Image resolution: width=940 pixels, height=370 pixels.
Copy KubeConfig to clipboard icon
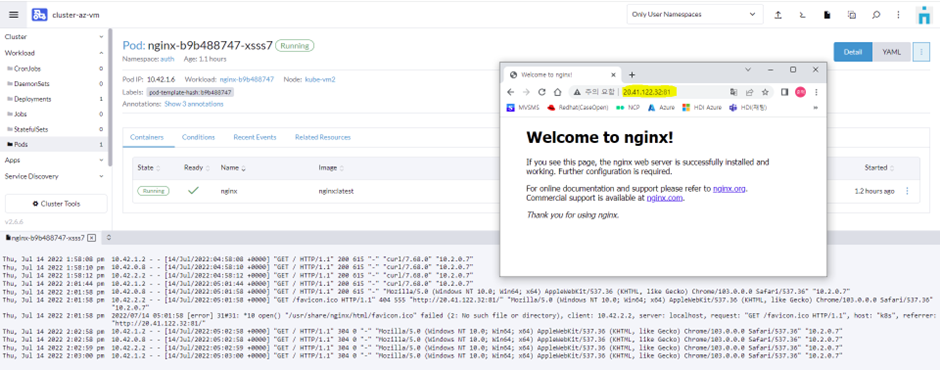click(852, 15)
